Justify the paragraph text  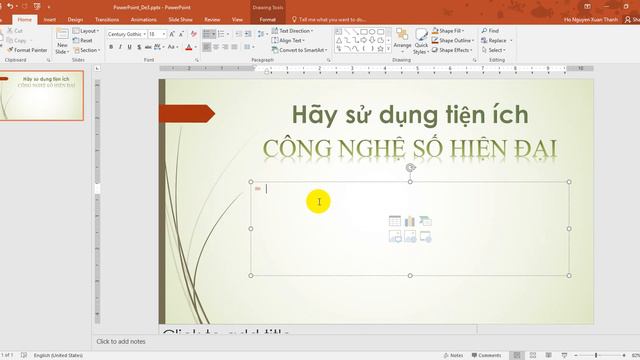click(x=234, y=47)
